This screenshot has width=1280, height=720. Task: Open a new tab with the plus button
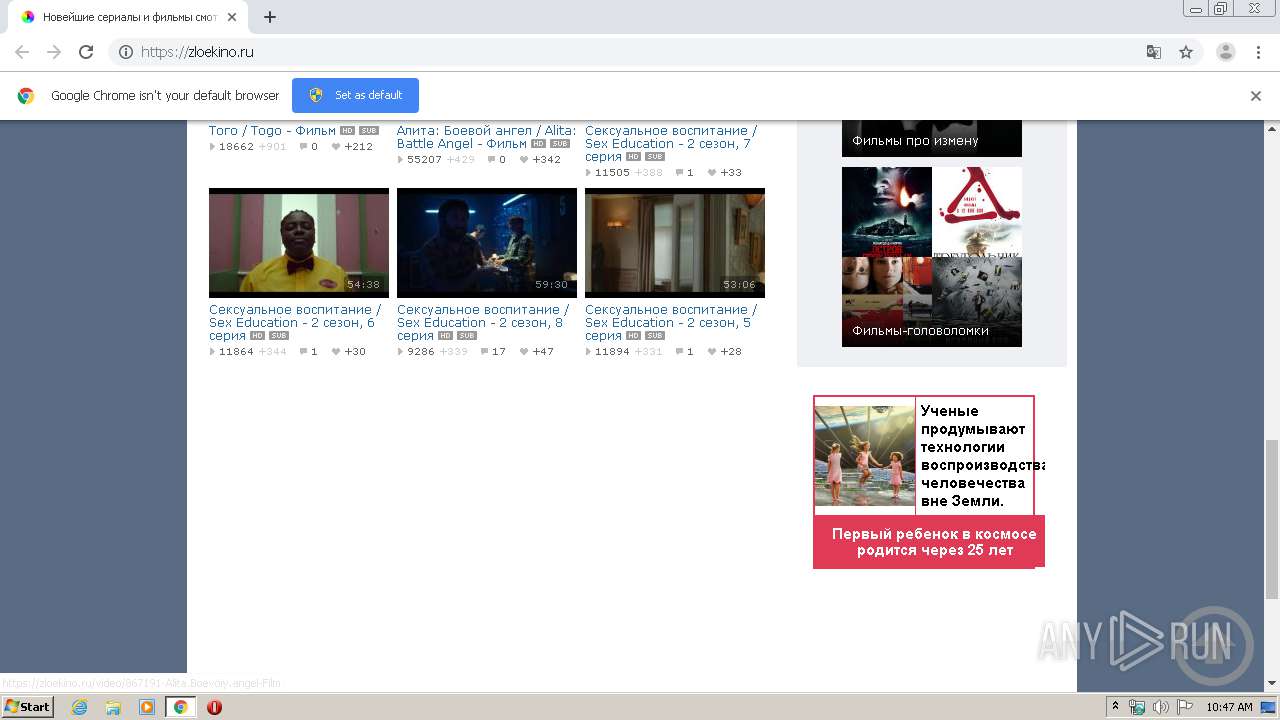pos(270,17)
